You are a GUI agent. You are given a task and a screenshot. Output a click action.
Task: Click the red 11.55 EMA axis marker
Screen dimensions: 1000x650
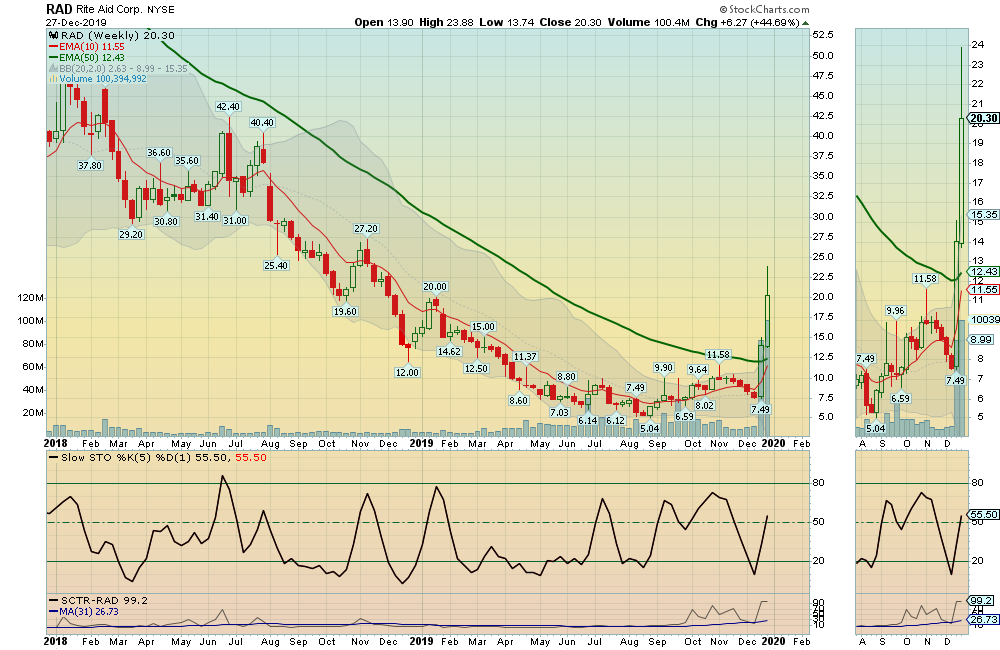pos(985,289)
